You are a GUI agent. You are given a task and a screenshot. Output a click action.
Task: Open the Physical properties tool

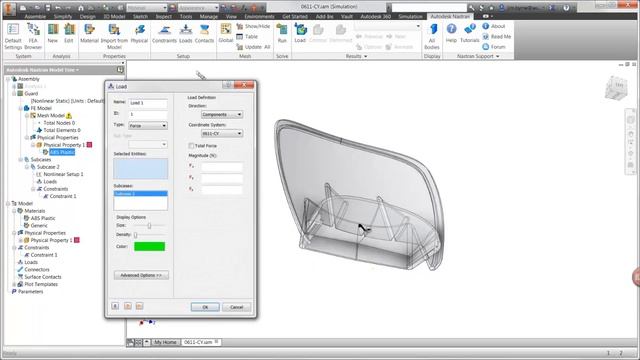point(139,33)
